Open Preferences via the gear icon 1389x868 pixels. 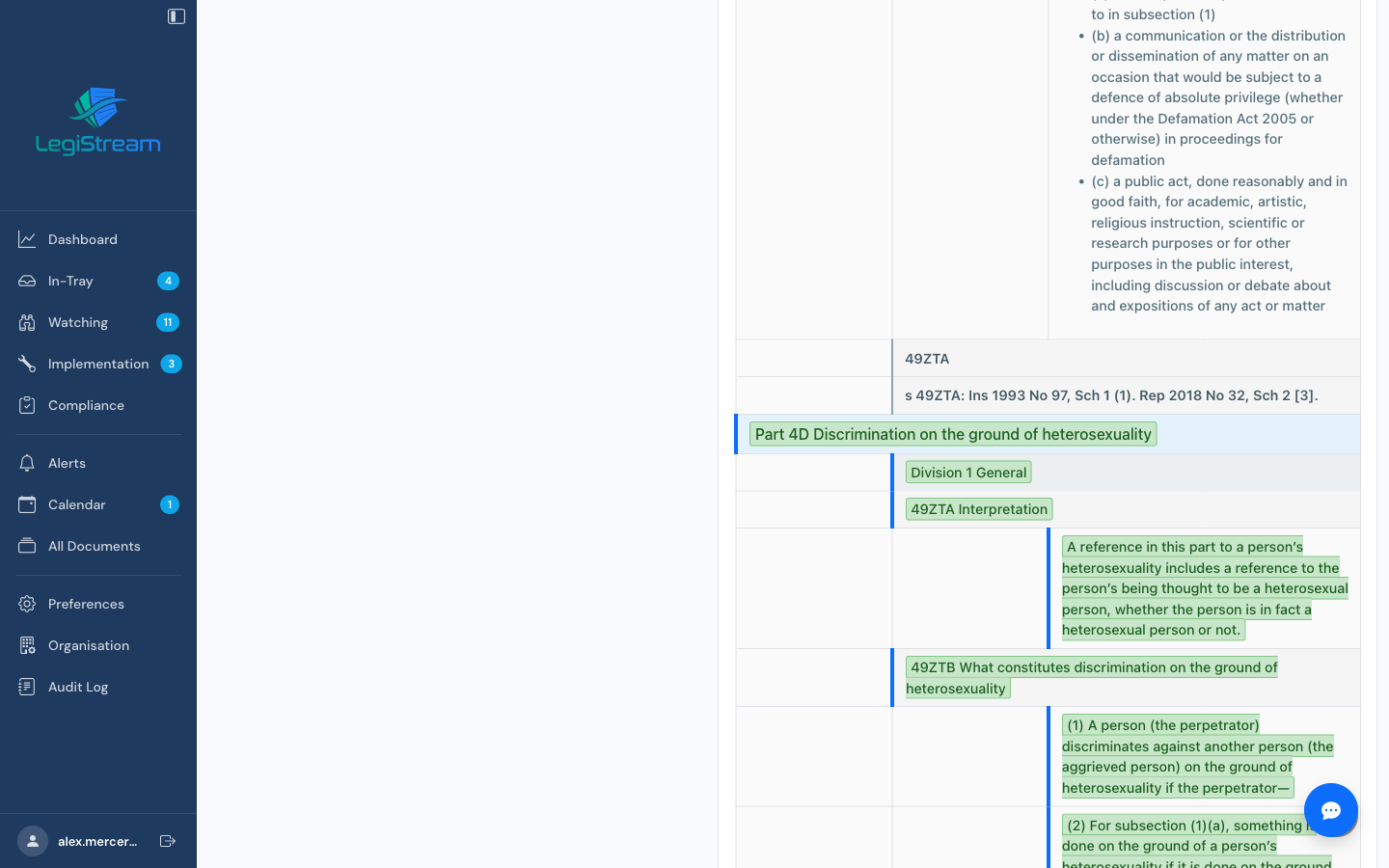25,604
